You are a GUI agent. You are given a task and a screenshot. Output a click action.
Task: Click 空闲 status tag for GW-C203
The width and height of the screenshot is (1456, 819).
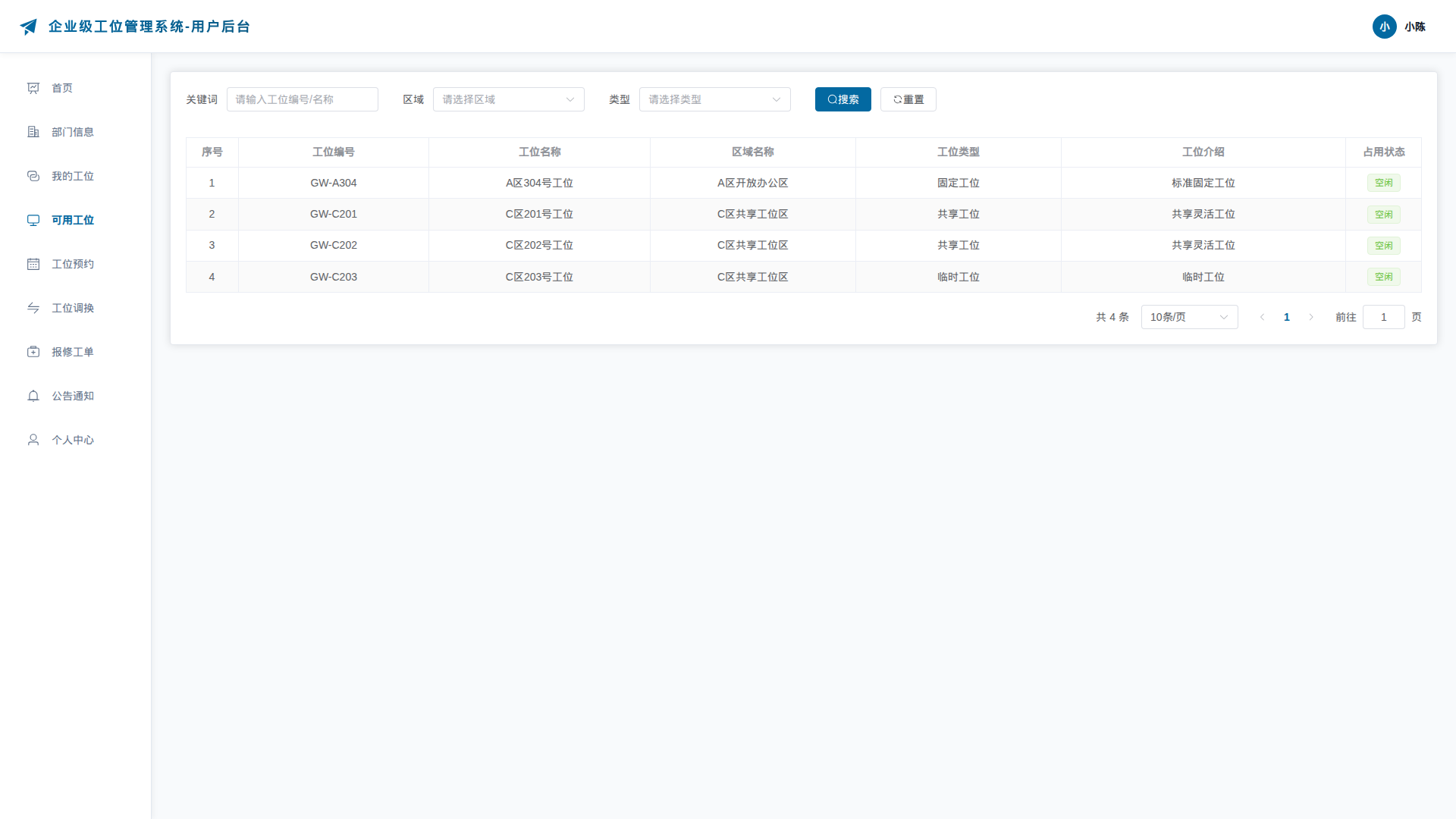[1384, 277]
